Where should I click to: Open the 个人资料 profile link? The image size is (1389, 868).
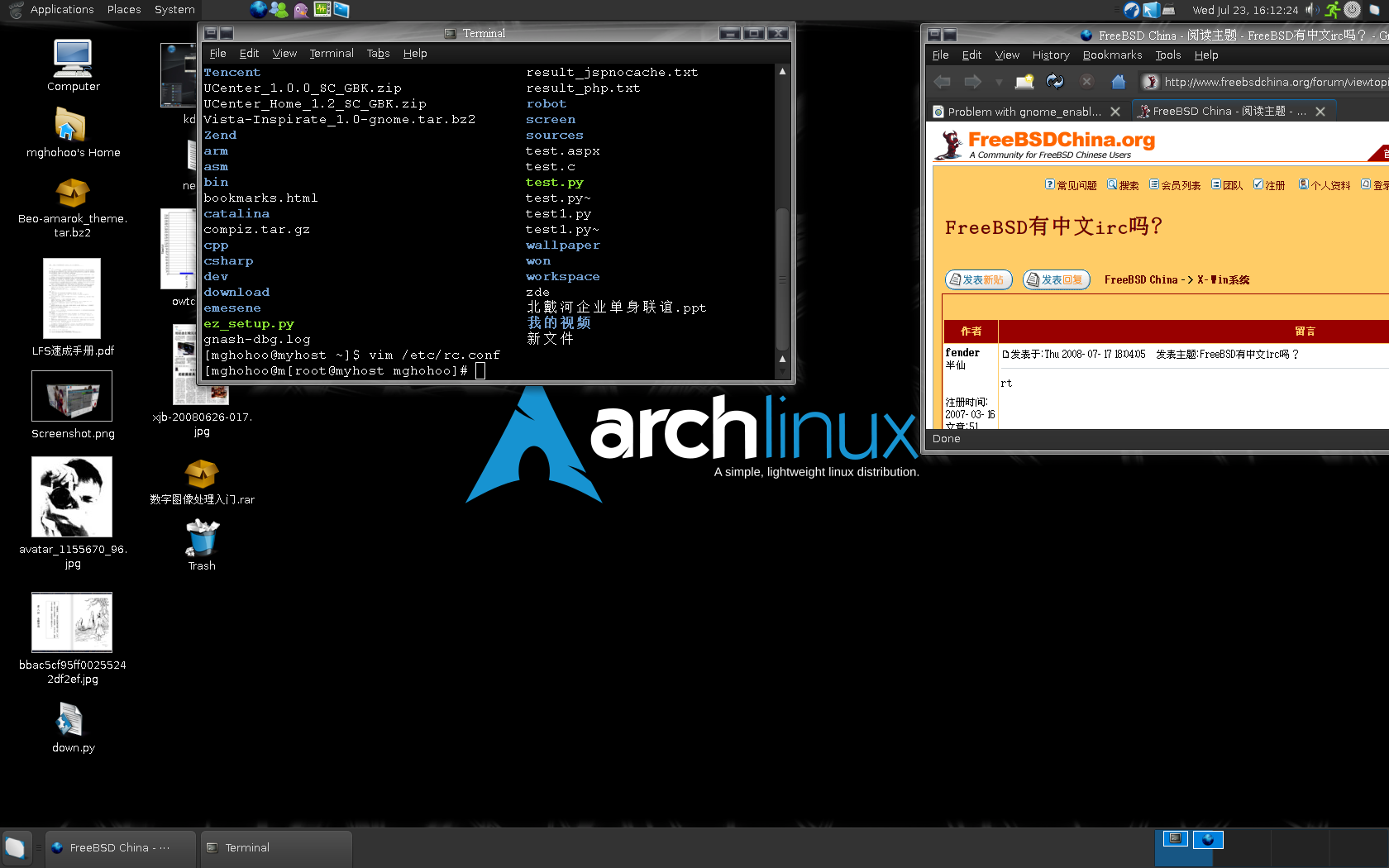pyautogui.click(x=1325, y=185)
